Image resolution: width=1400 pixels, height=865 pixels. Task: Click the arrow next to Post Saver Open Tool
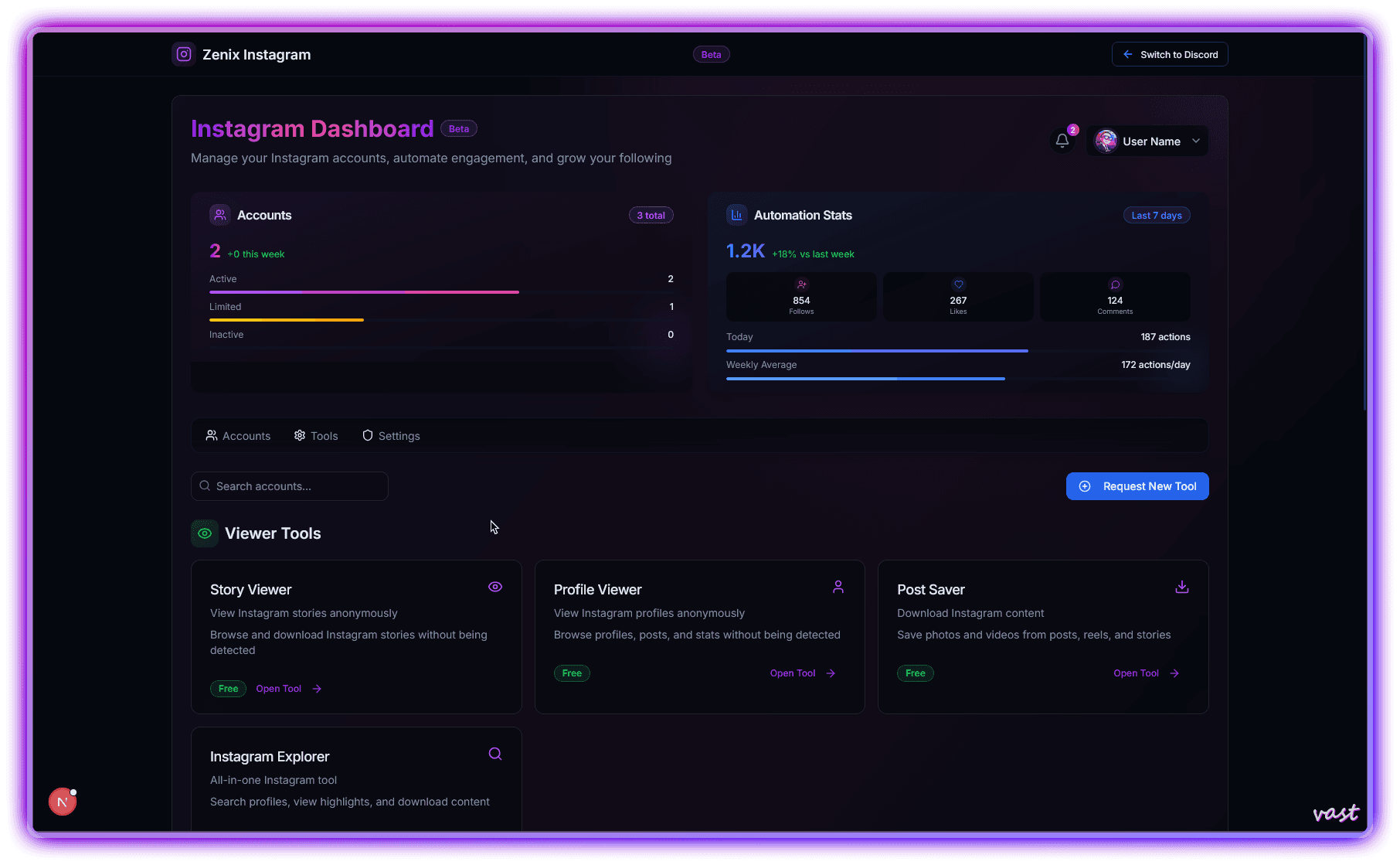tap(1174, 673)
